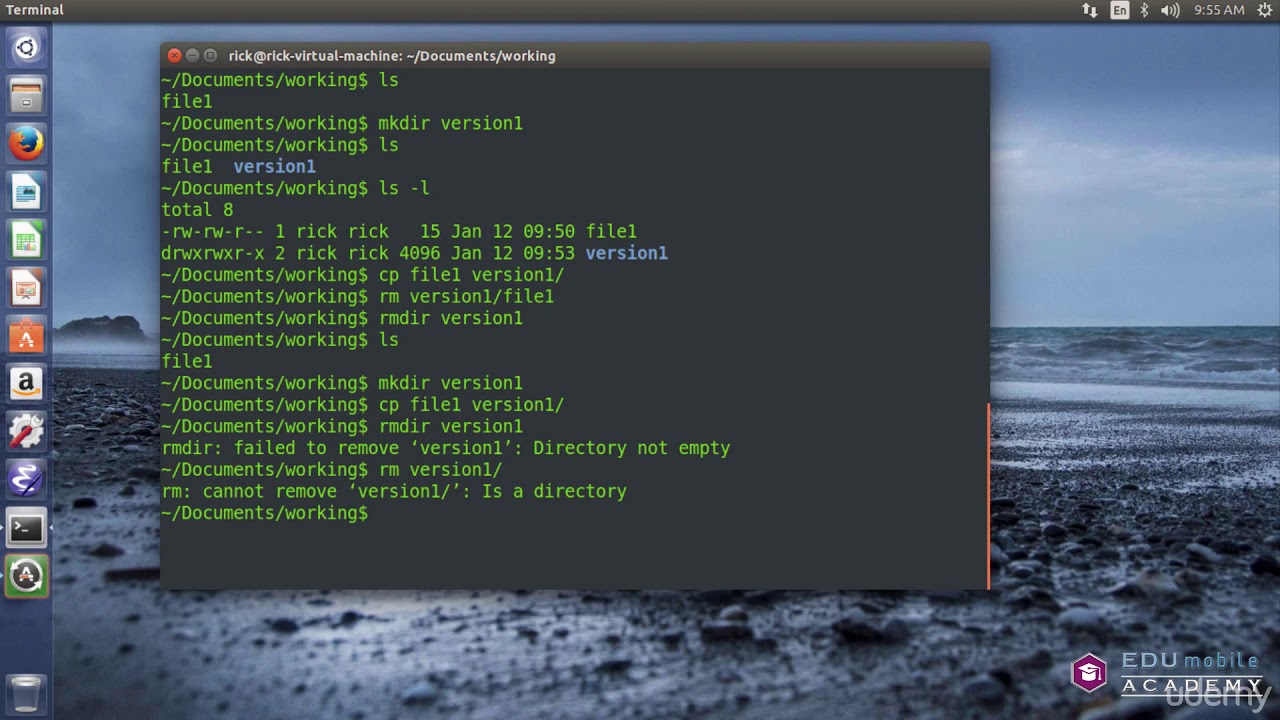Click the 'total 8' output line
1280x720 pixels.
tap(197, 210)
